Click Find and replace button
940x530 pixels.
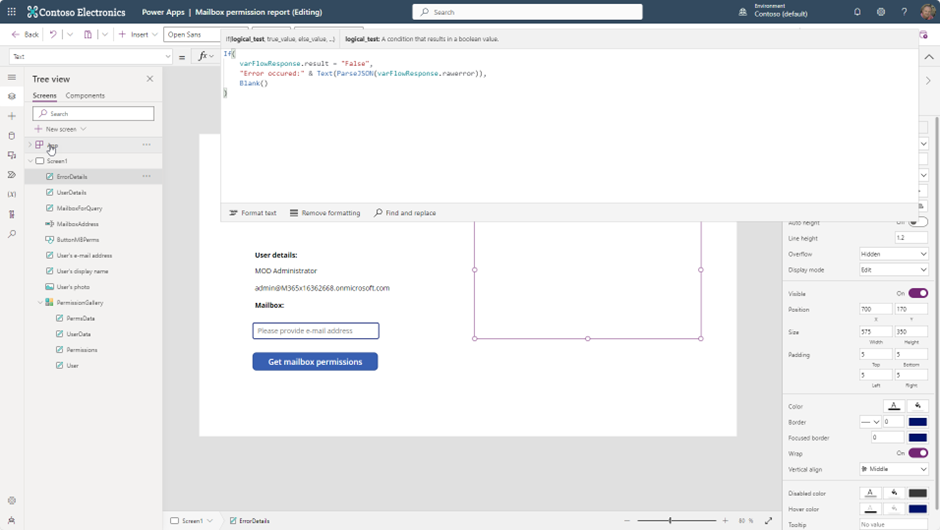tap(405, 213)
